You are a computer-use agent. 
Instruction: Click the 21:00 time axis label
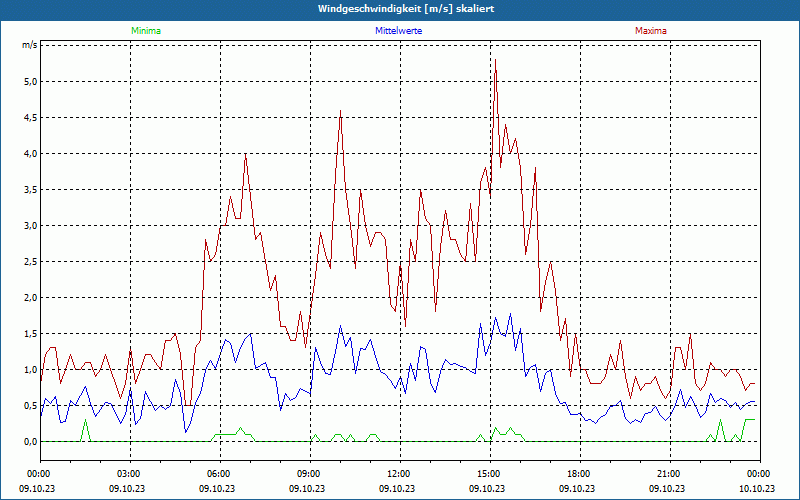click(x=669, y=473)
